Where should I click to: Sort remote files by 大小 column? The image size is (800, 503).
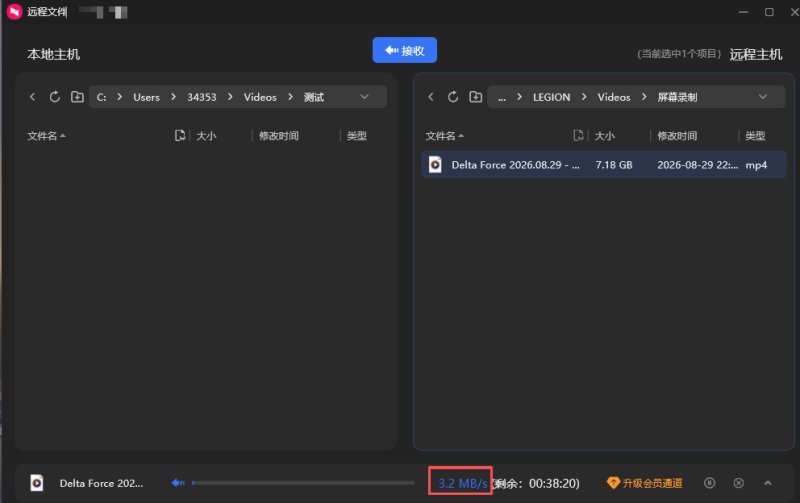tap(605, 136)
